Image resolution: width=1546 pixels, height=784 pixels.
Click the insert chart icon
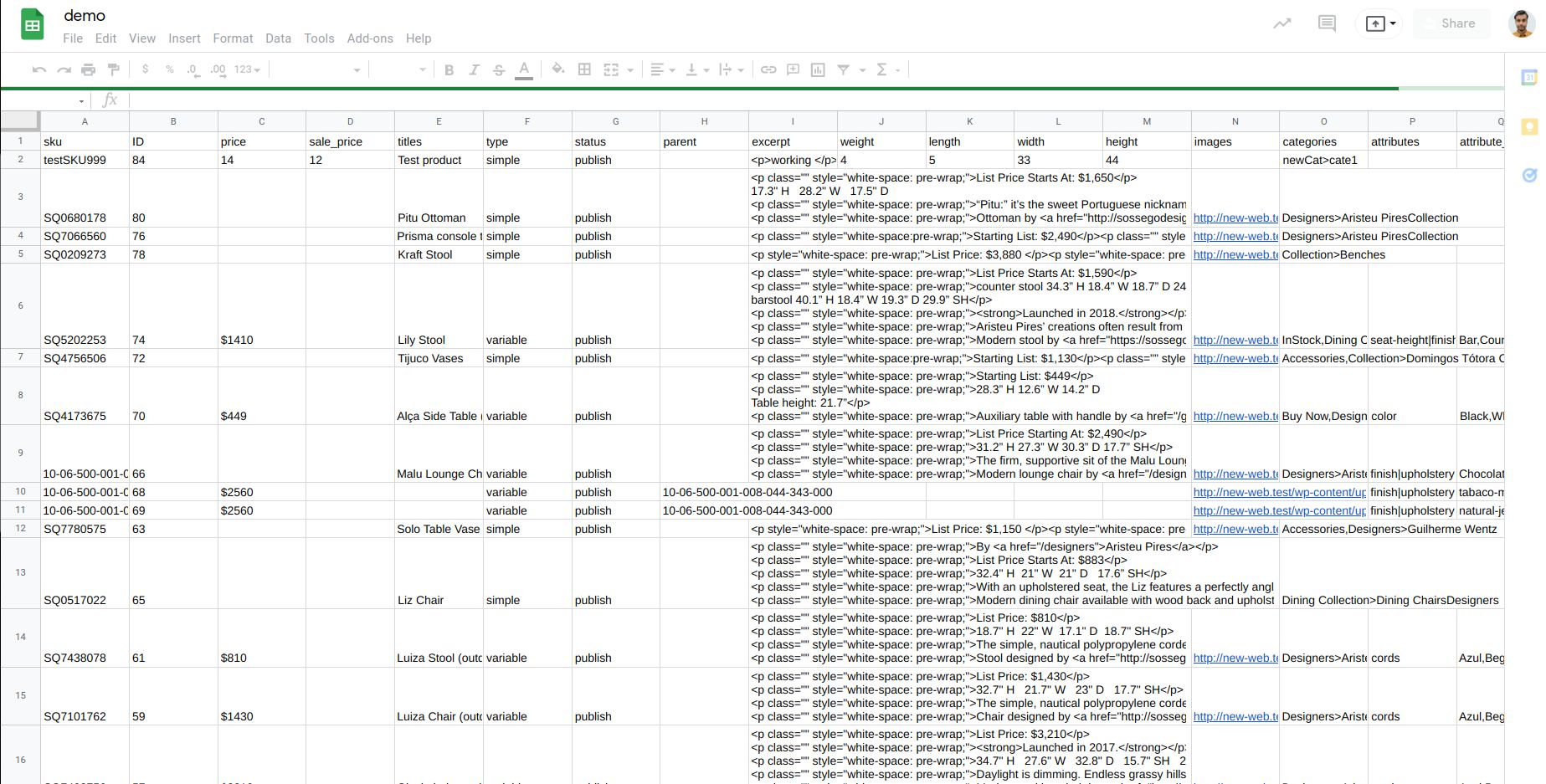[x=818, y=69]
